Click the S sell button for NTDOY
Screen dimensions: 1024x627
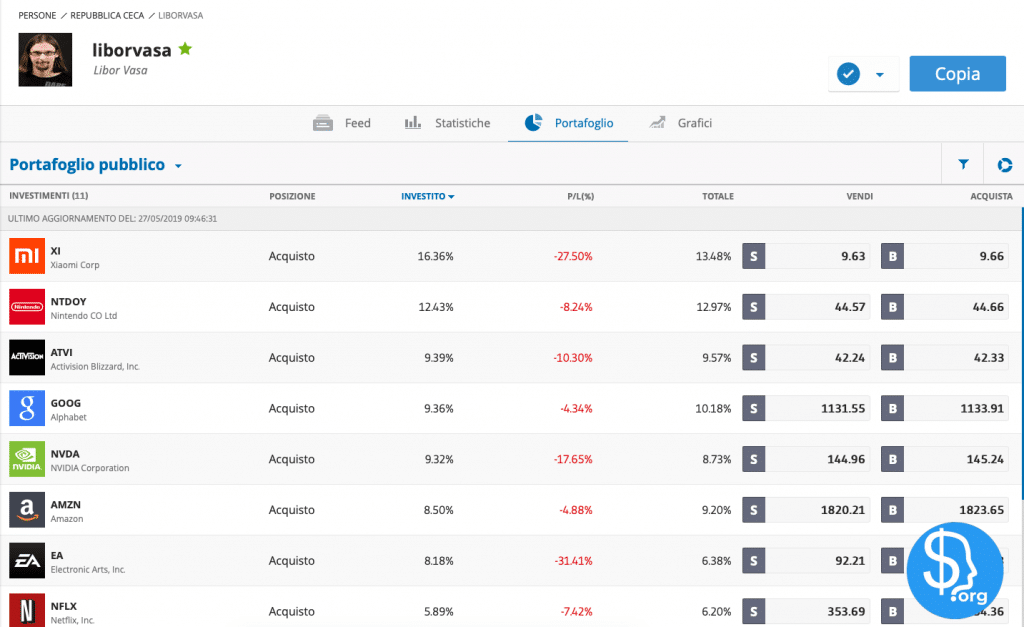[x=754, y=307]
